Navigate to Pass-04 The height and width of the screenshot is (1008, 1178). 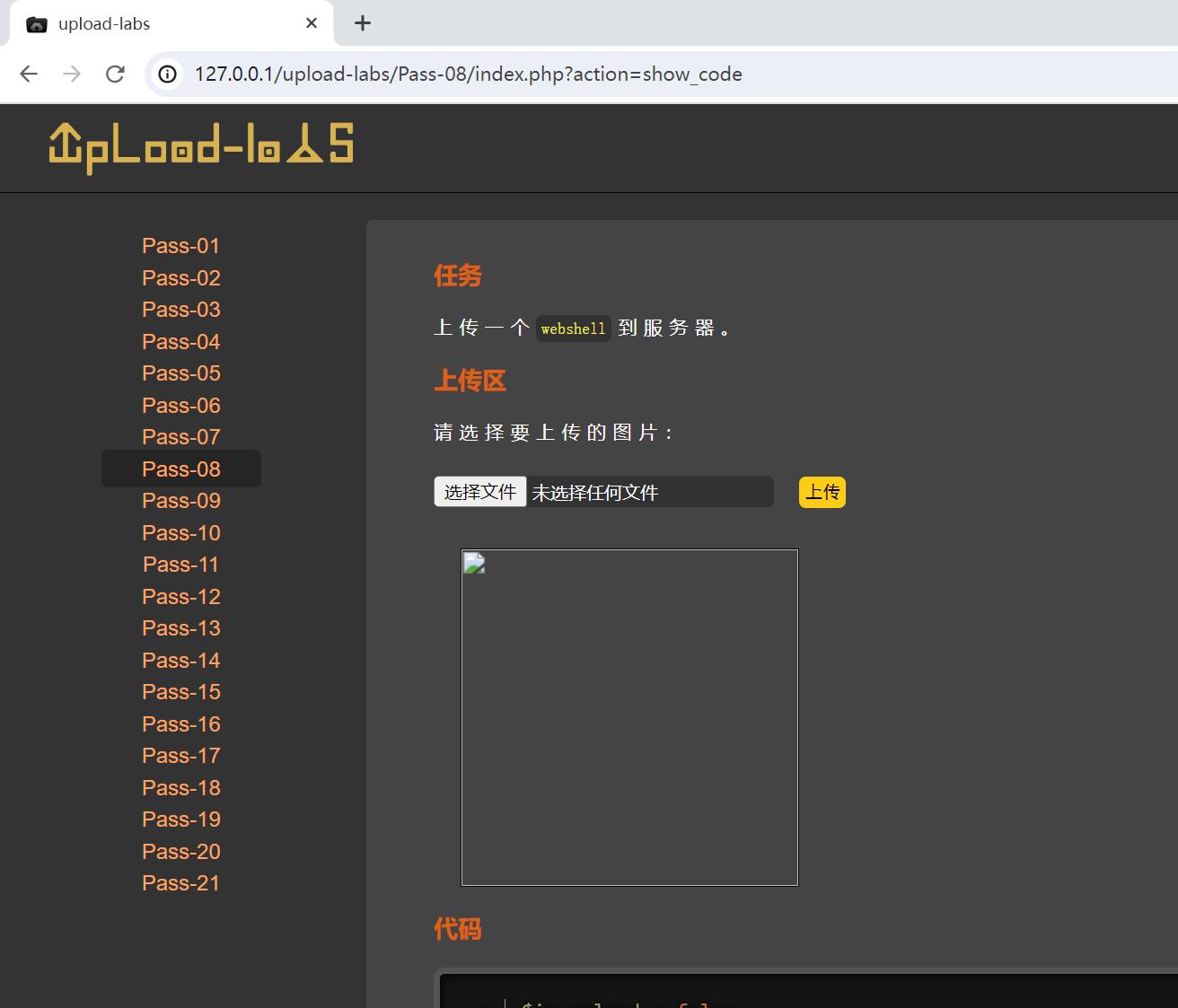click(181, 342)
